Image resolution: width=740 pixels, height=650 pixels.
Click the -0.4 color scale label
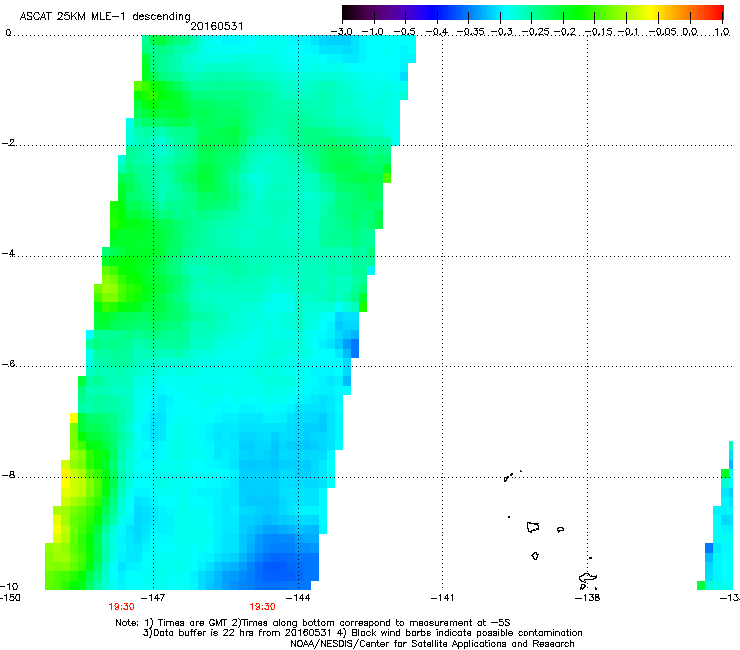(437, 32)
